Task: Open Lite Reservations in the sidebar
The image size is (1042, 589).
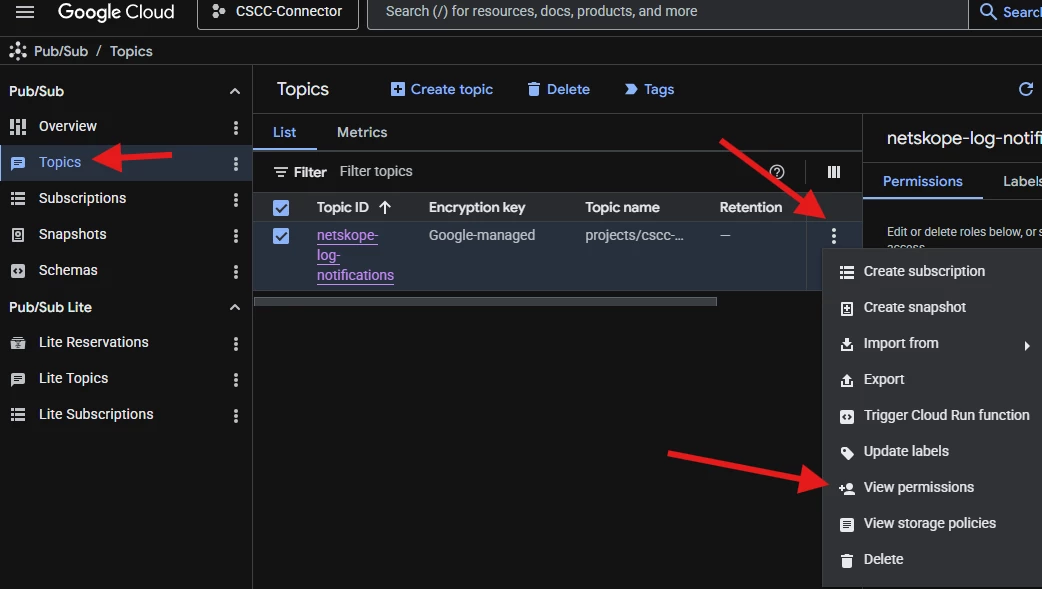Action: pyautogui.click(x=94, y=342)
